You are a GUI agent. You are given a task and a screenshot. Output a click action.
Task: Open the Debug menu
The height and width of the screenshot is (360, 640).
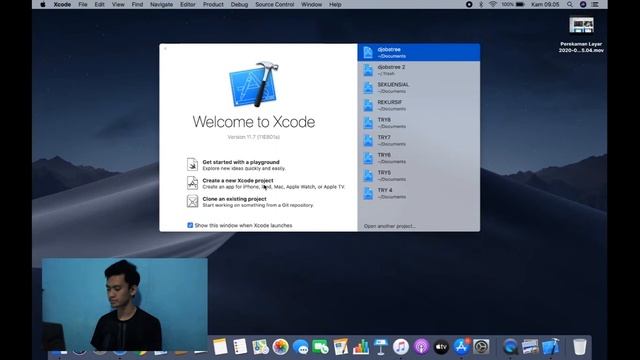[239, 4]
